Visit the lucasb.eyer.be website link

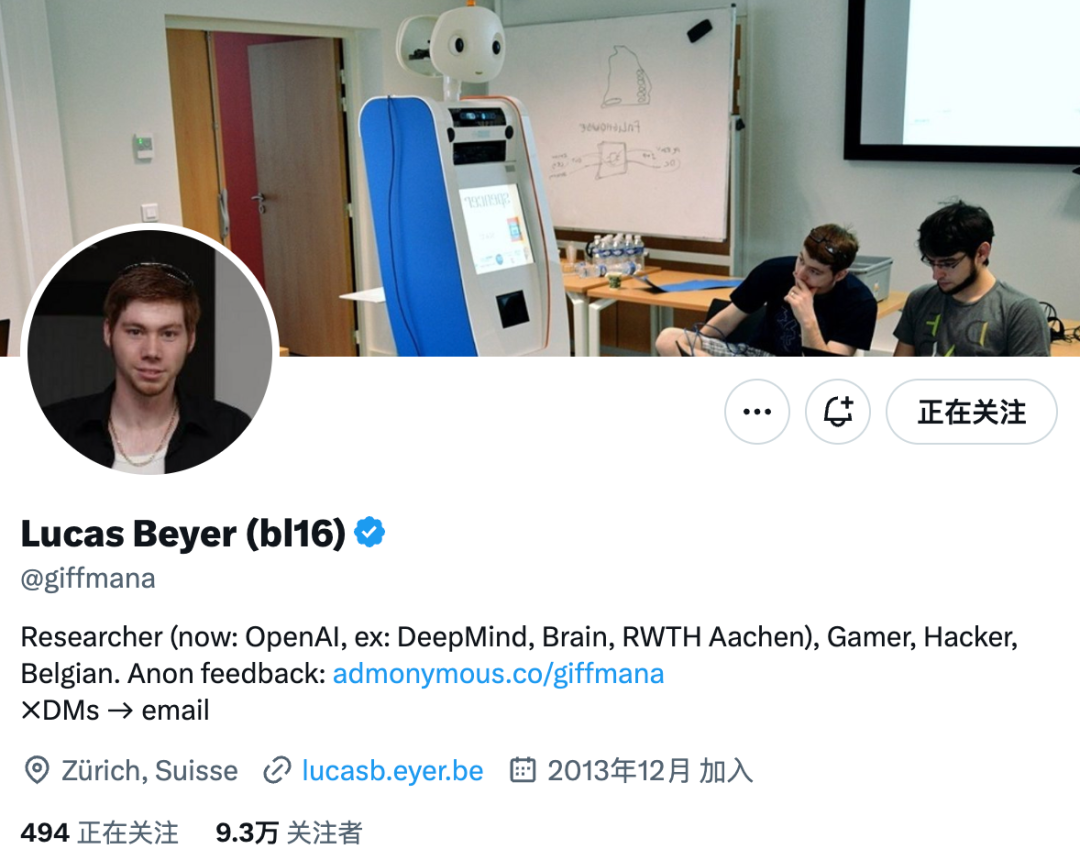[393, 770]
